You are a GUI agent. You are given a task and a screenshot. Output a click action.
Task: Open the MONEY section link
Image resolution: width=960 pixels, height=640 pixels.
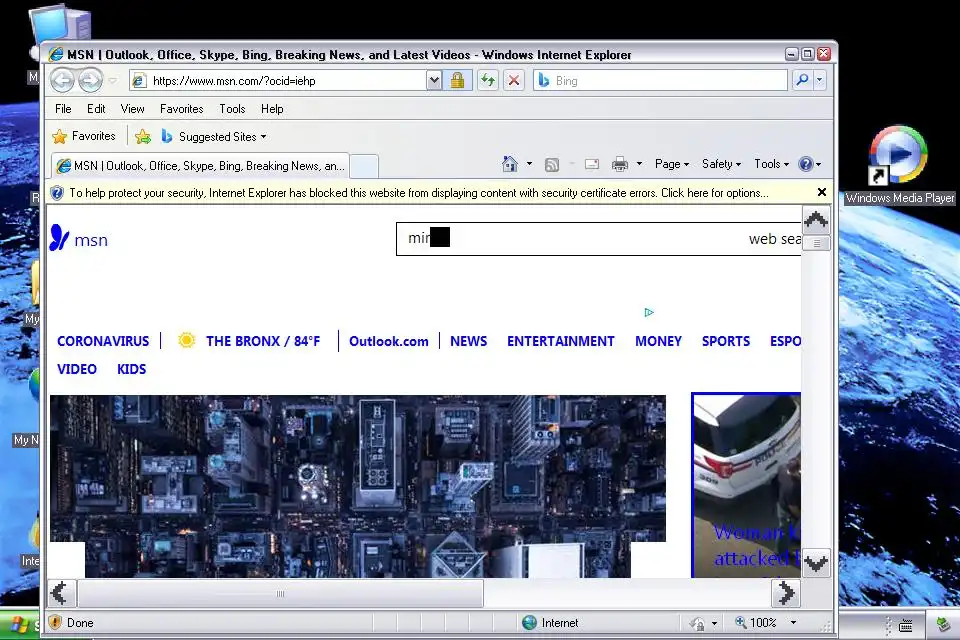point(658,341)
